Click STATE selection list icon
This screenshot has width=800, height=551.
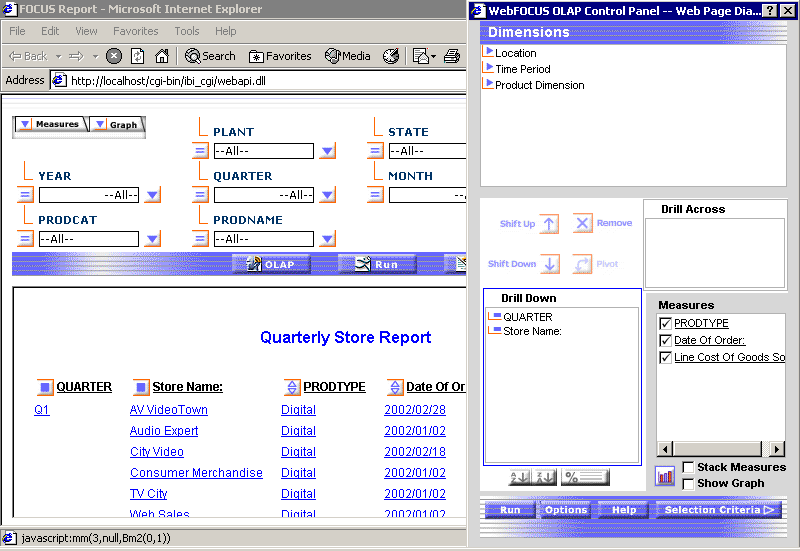pos(375,151)
